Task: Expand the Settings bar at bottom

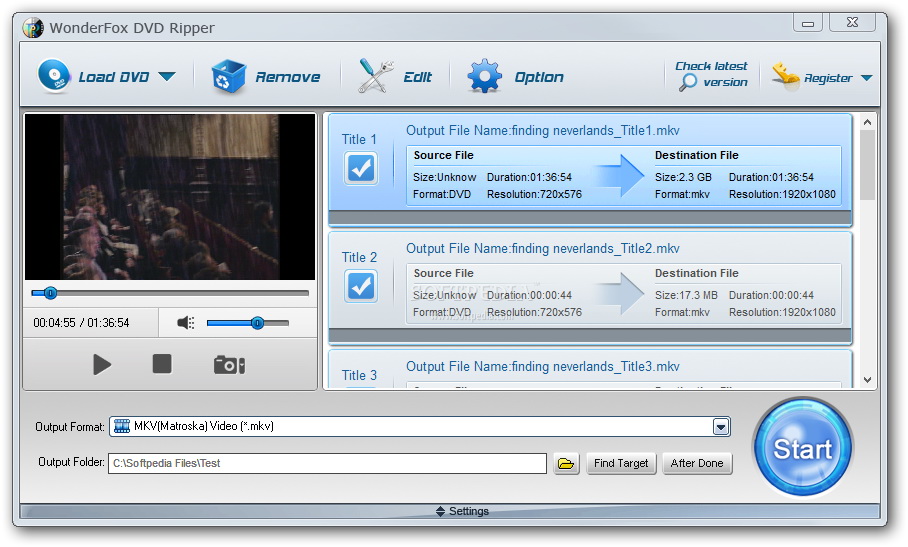Action: (x=450, y=511)
